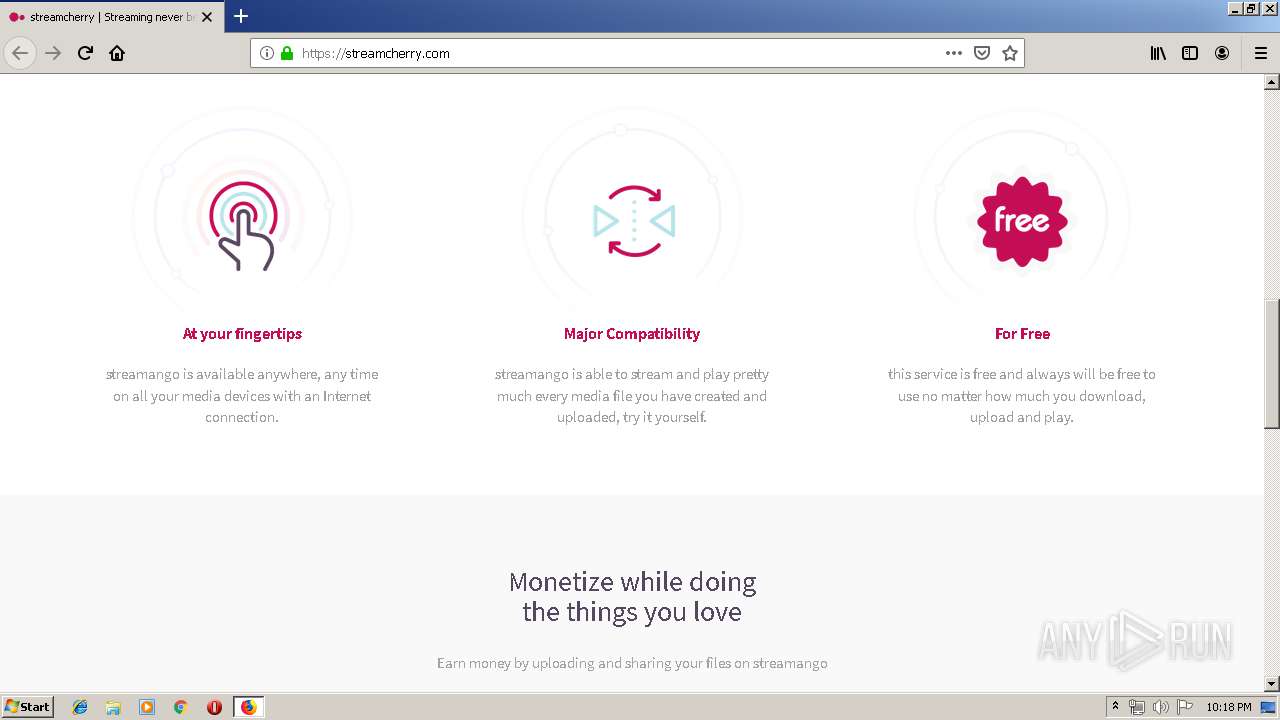Show site information icon in address bar
Image resolution: width=1280 pixels, height=720 pixels.
[x=267, y=53]
